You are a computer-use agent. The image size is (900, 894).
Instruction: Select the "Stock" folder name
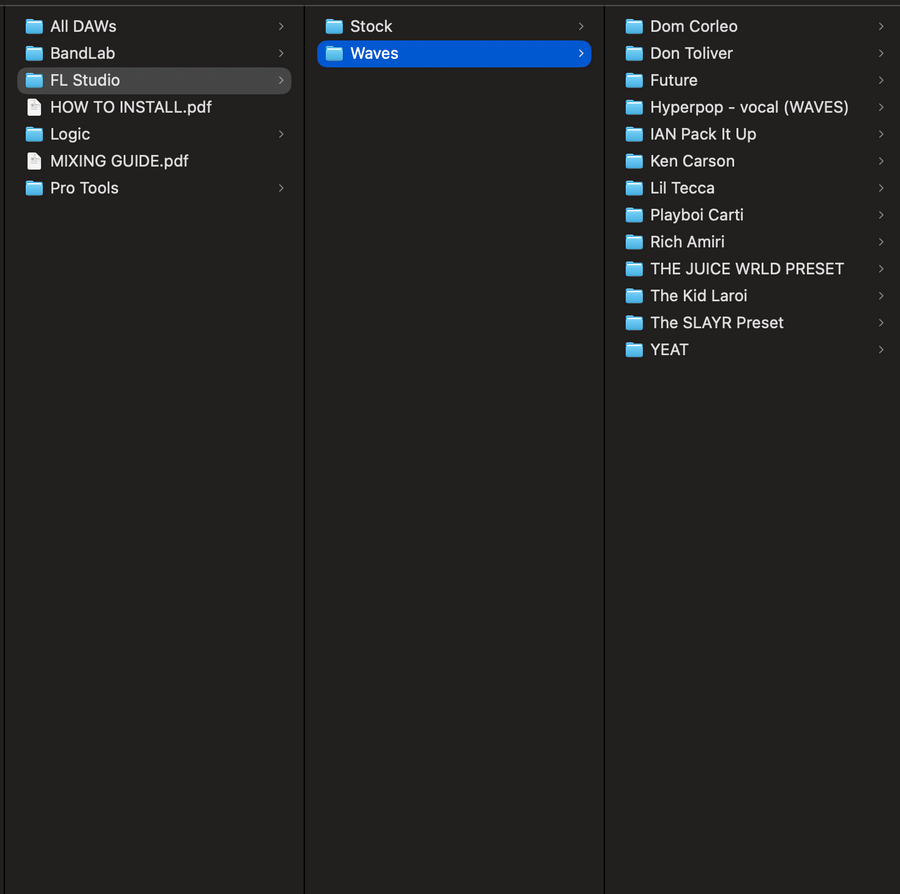coord(371,26)
